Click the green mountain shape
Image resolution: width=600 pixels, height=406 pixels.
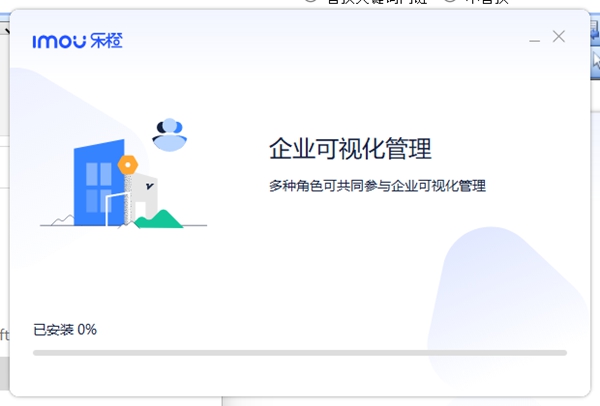tap(160, 218)
